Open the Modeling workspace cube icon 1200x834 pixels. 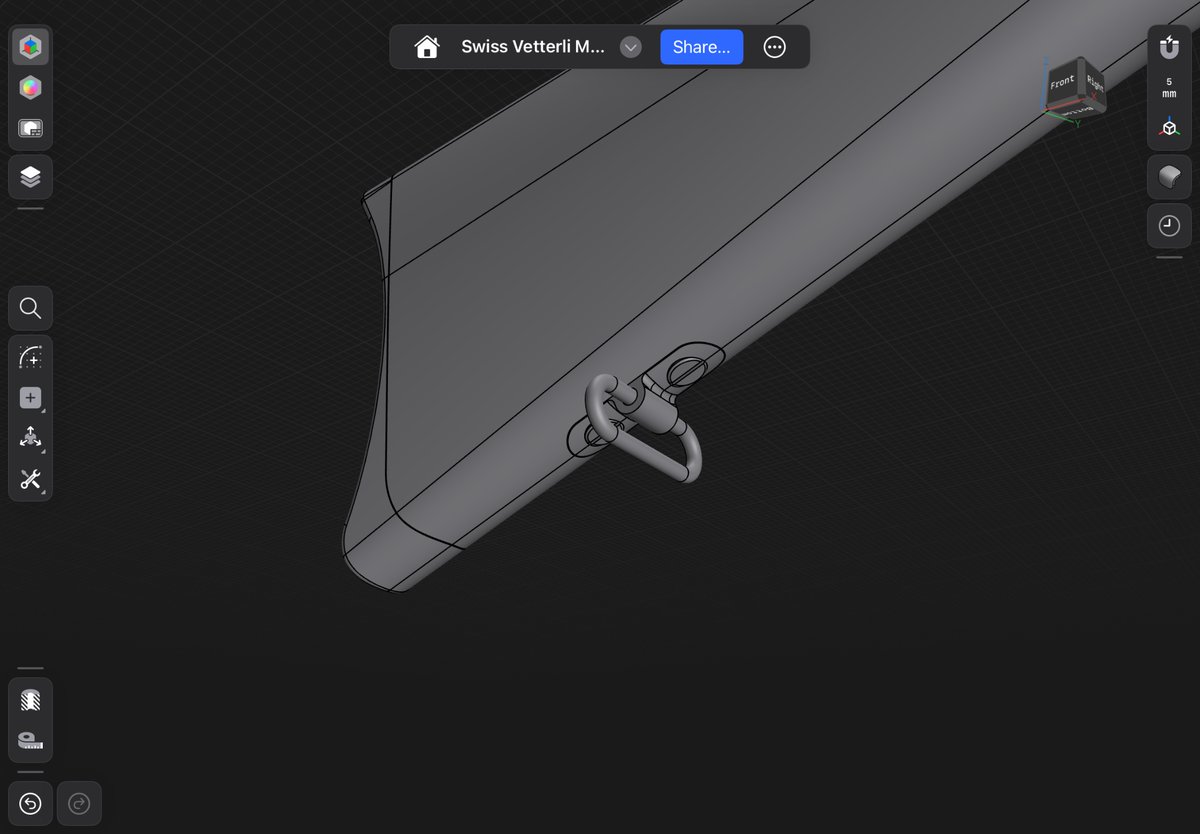tap(30, 46)
